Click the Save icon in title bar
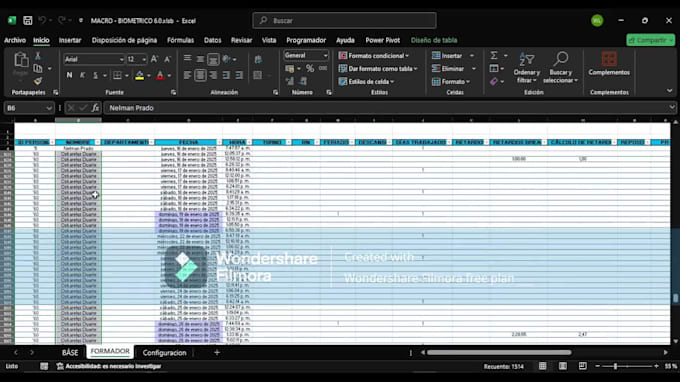The height and width of the screenshot is (382, 680). [x=28, y=20]
